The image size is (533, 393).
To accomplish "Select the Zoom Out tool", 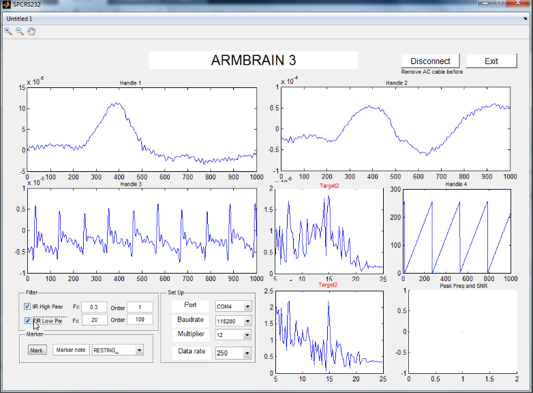I will tap(20, 32).
